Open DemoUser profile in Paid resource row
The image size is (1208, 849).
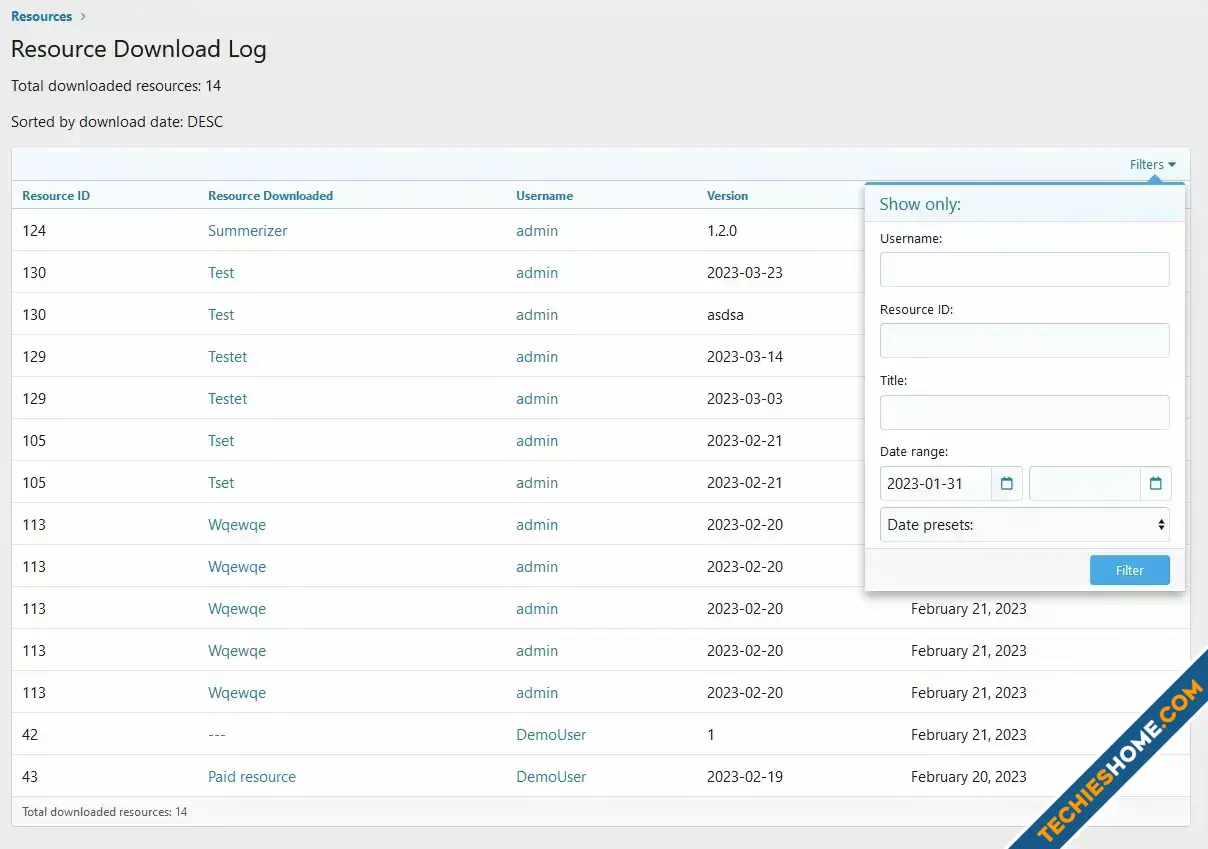(x=551, y=777)
